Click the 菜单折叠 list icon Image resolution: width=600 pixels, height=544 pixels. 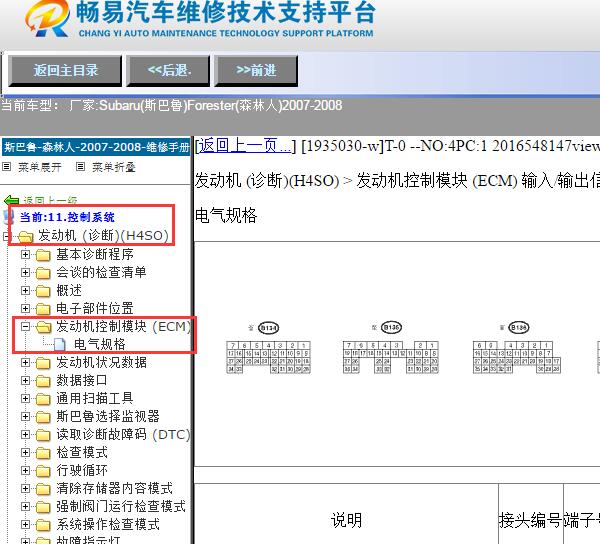pos(80,167)
